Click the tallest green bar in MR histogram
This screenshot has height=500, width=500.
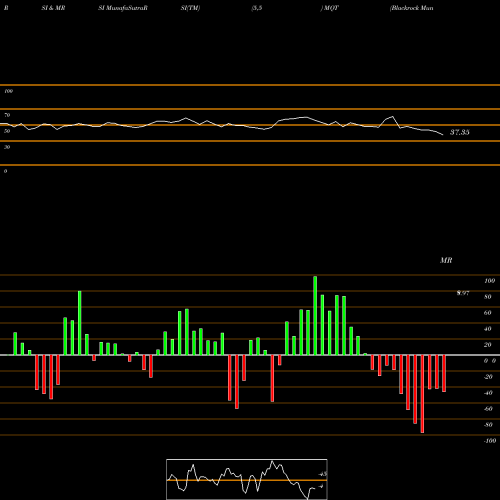coord(315,316)
